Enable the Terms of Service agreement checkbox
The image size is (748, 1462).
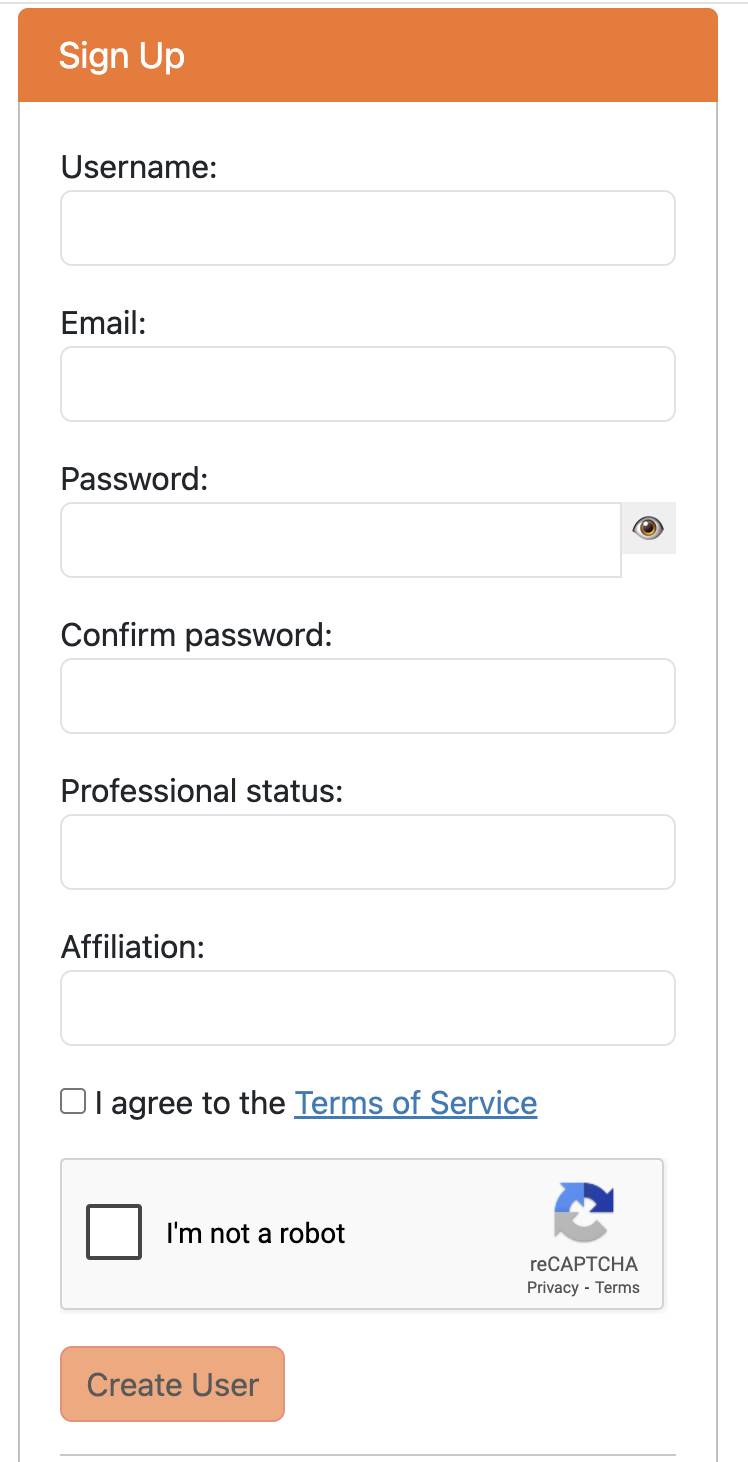73,1100
